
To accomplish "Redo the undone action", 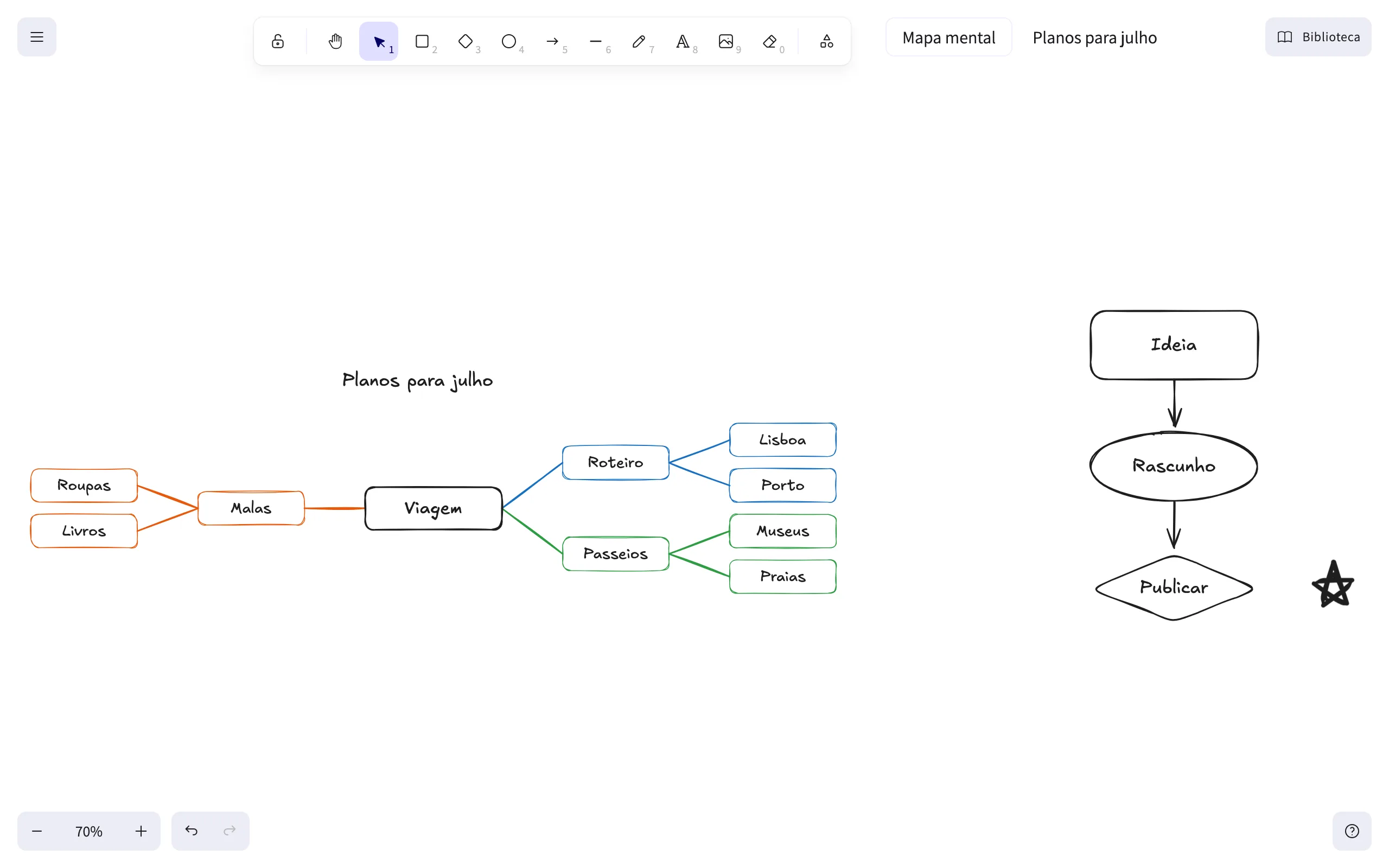I will click(x=230, y=831).
